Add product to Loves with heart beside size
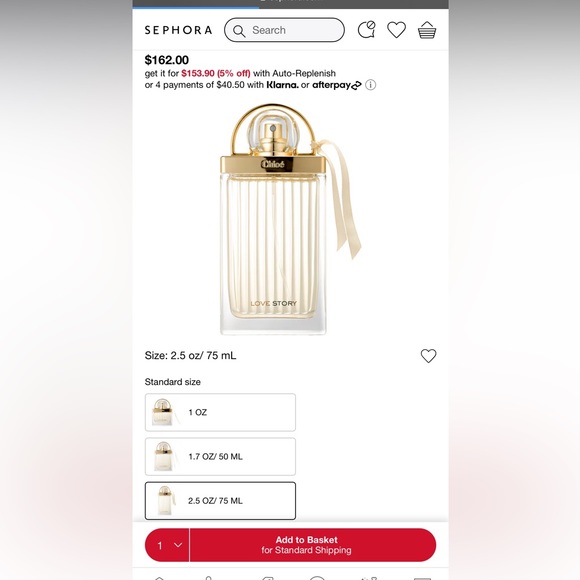Viewport: 580px width, 580px height. point(428,356)
